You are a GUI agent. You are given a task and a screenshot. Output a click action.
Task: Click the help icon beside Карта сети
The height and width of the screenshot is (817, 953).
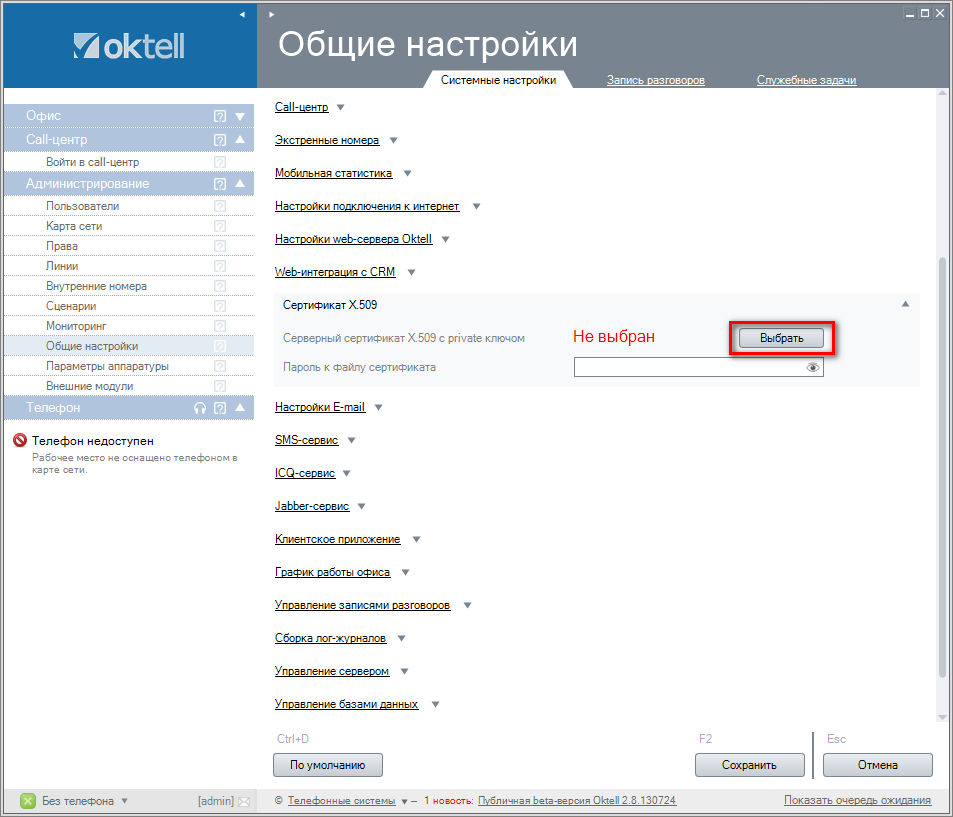(x=220, y=226)
